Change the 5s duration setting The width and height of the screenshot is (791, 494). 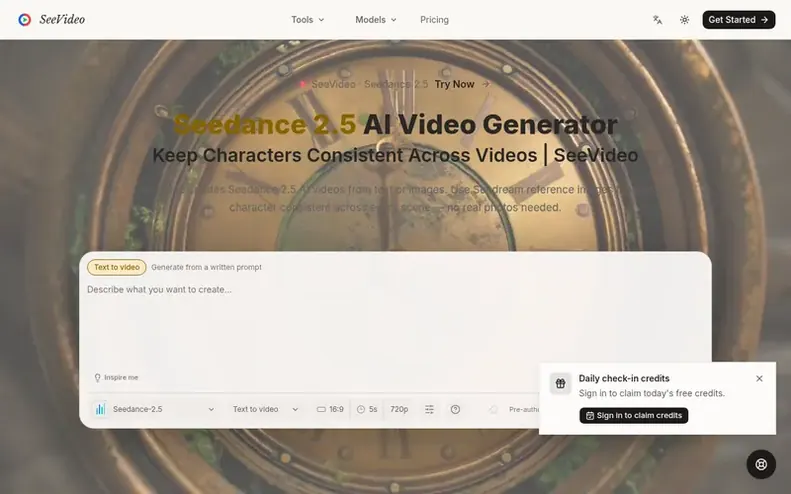pos(367,409)
